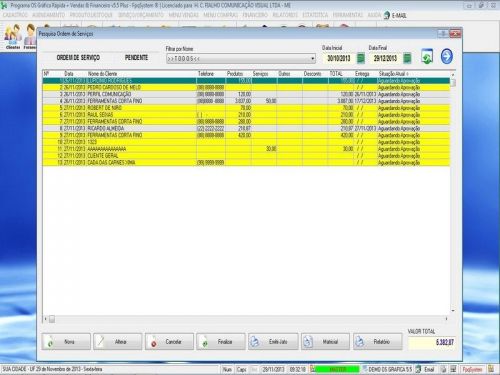This screenshot has height=375, width=500.
Task: Open the FINANCEIRO menu
Action: point(255,15)
